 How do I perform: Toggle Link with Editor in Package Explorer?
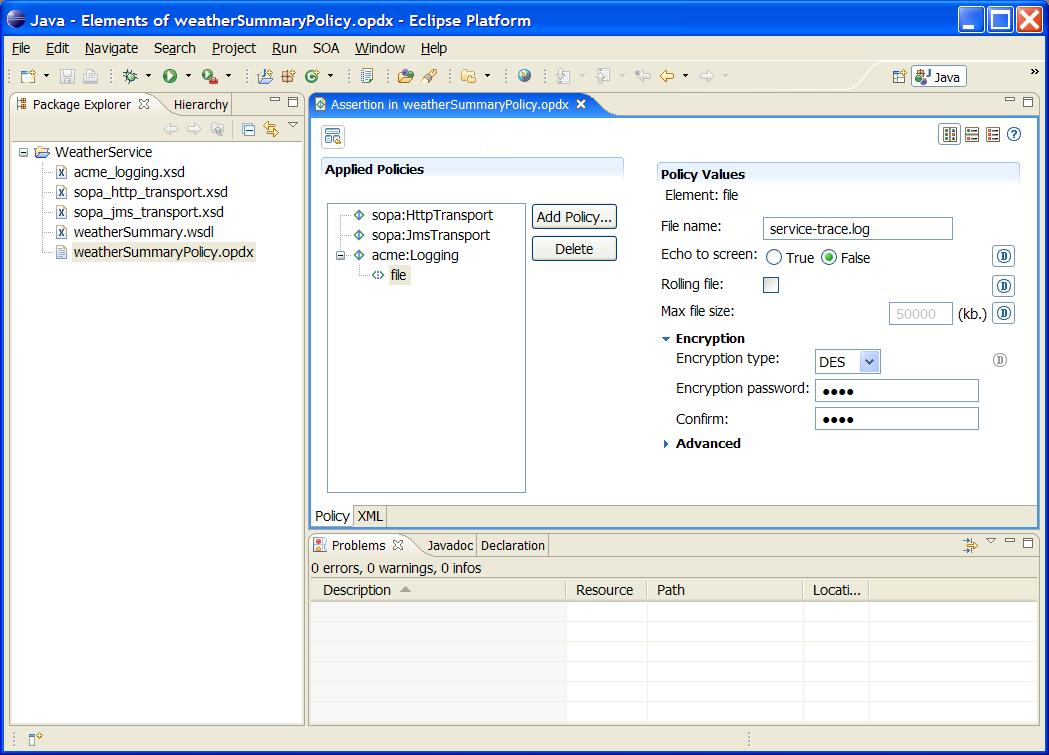pos(271,129)
